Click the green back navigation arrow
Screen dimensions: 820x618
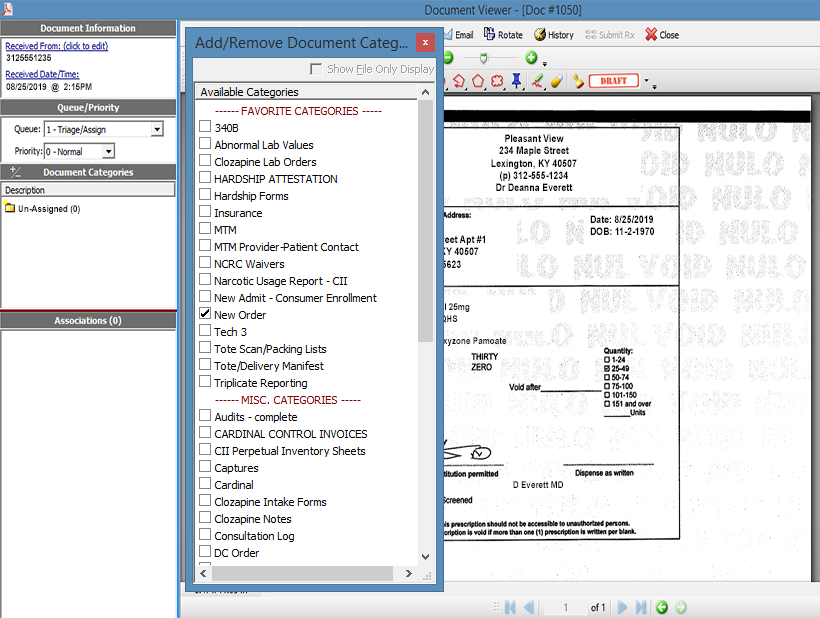tap(661, 607)
